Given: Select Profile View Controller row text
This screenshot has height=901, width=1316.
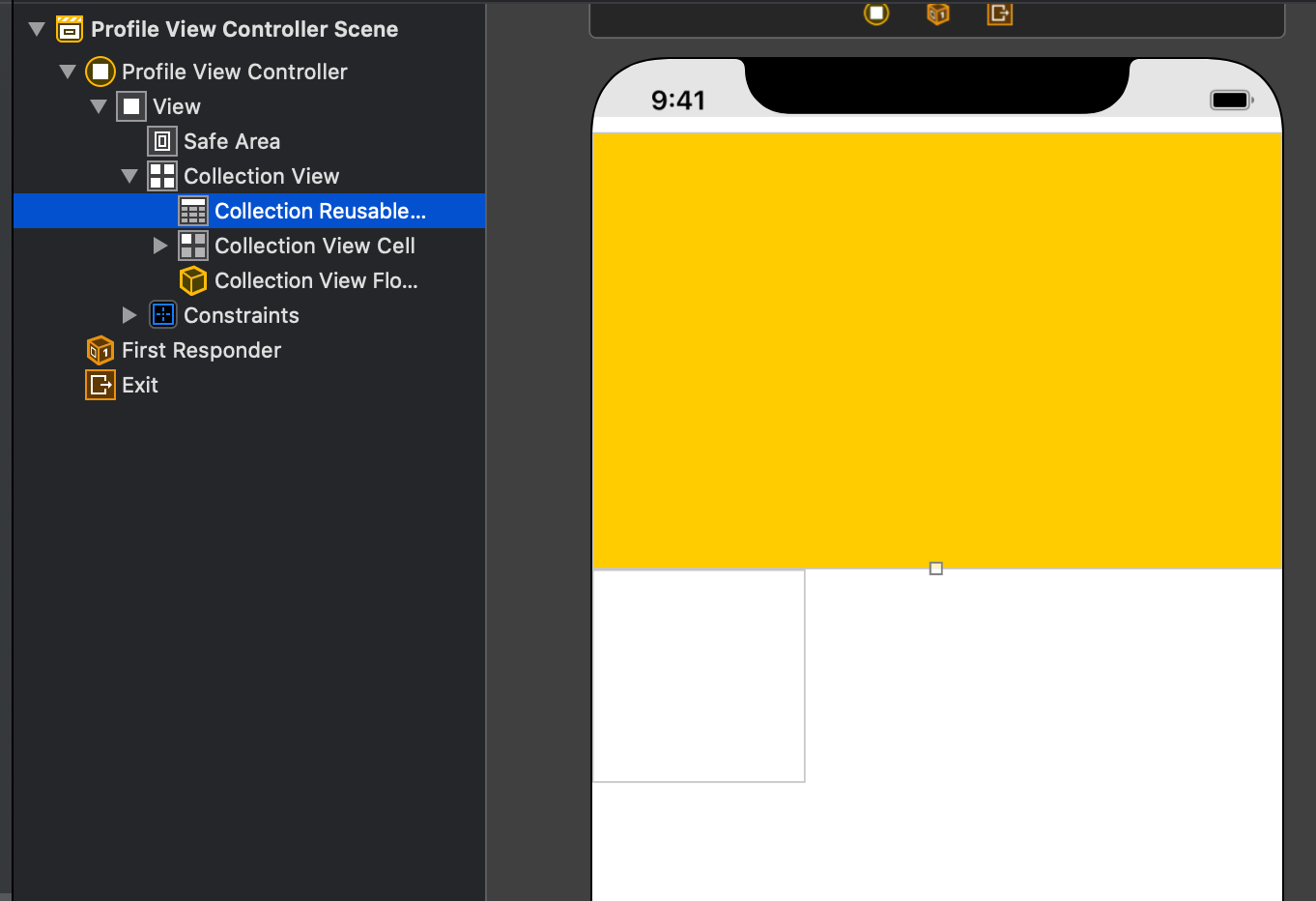Looking at the screenshot, I should click(235, 72).
